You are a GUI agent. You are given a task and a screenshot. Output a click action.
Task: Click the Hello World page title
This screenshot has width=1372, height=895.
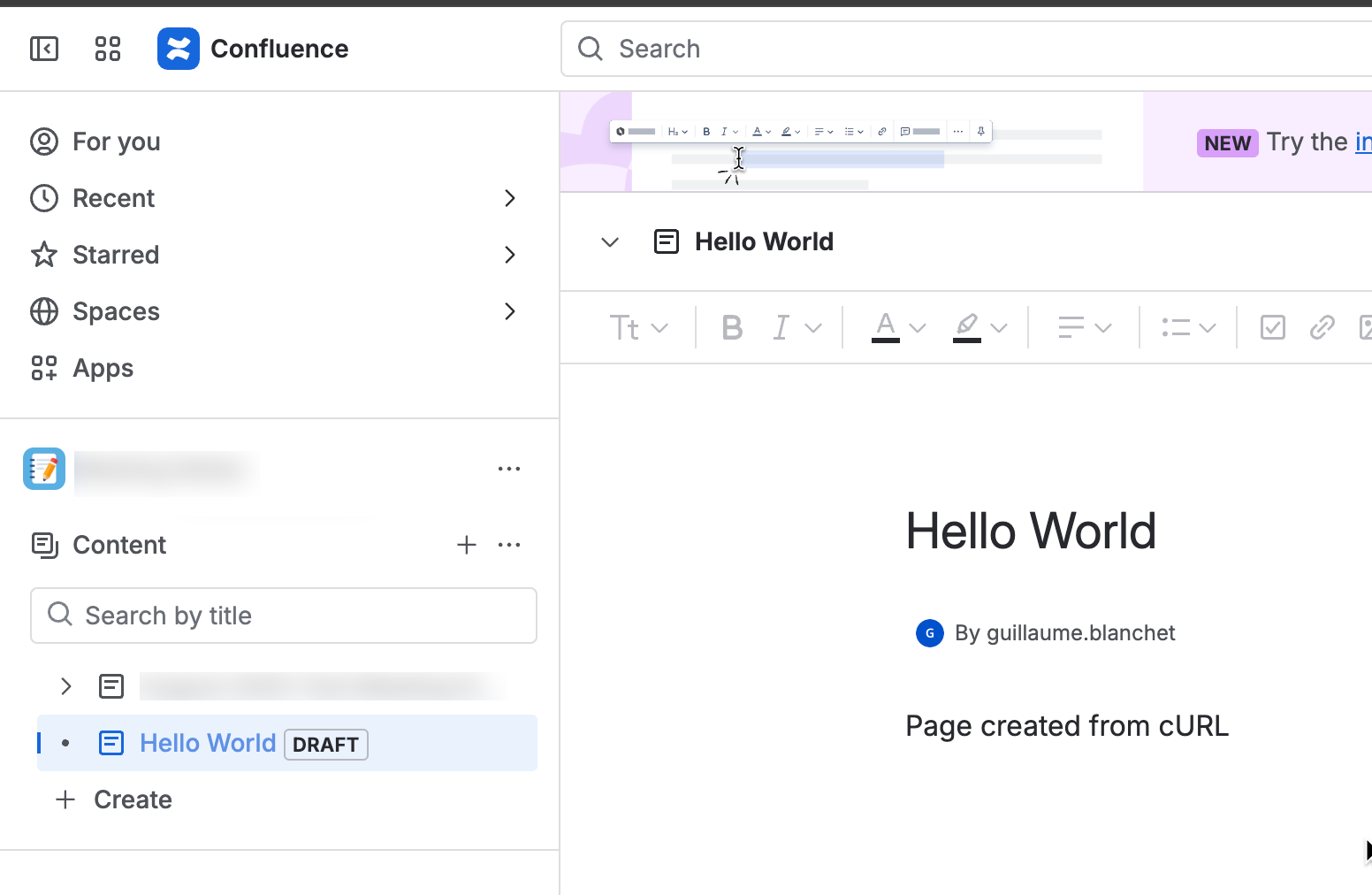1031,531
